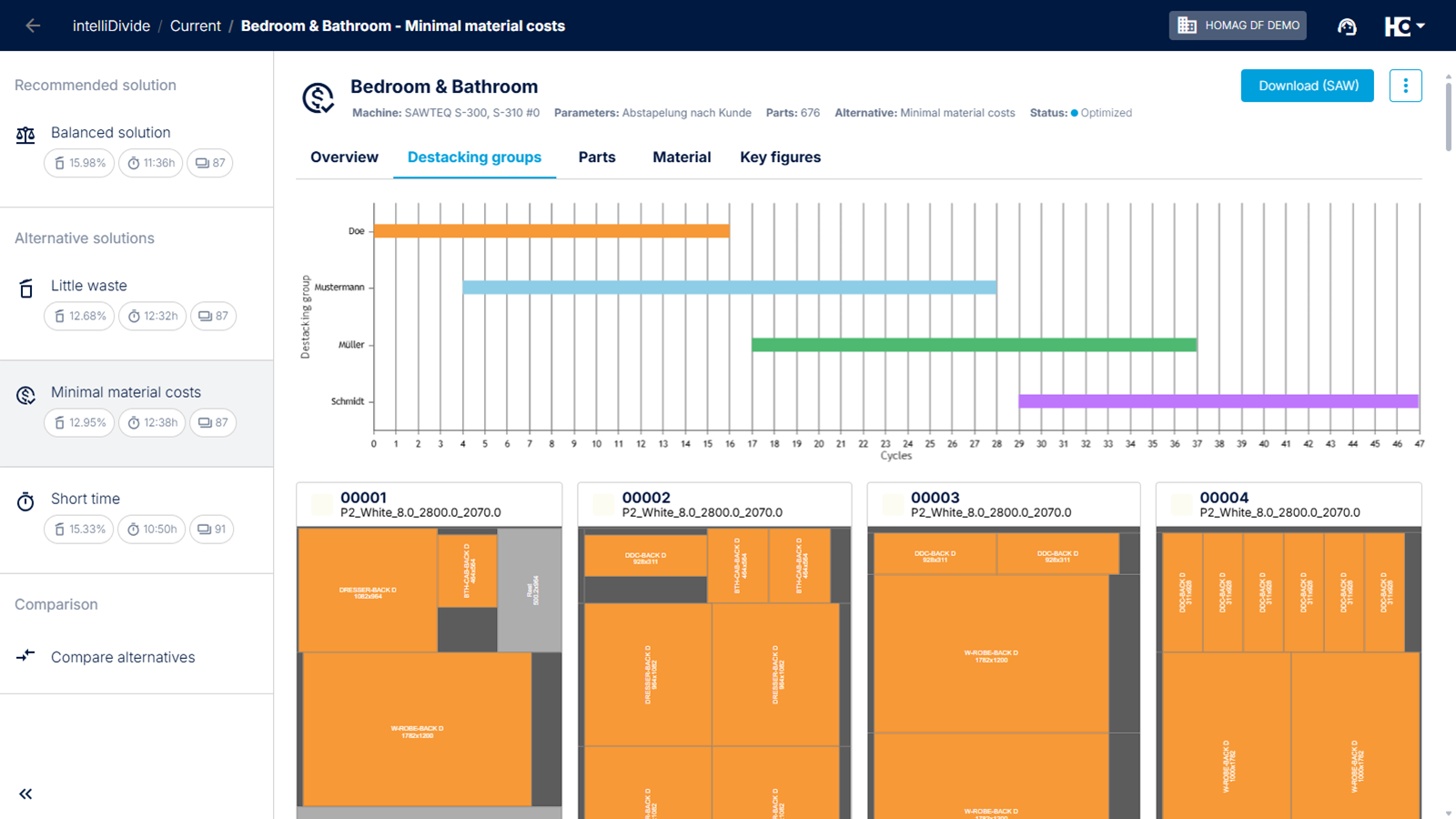Click the Little waste bin icon
1456x819 pixels.
pos(25,288)
